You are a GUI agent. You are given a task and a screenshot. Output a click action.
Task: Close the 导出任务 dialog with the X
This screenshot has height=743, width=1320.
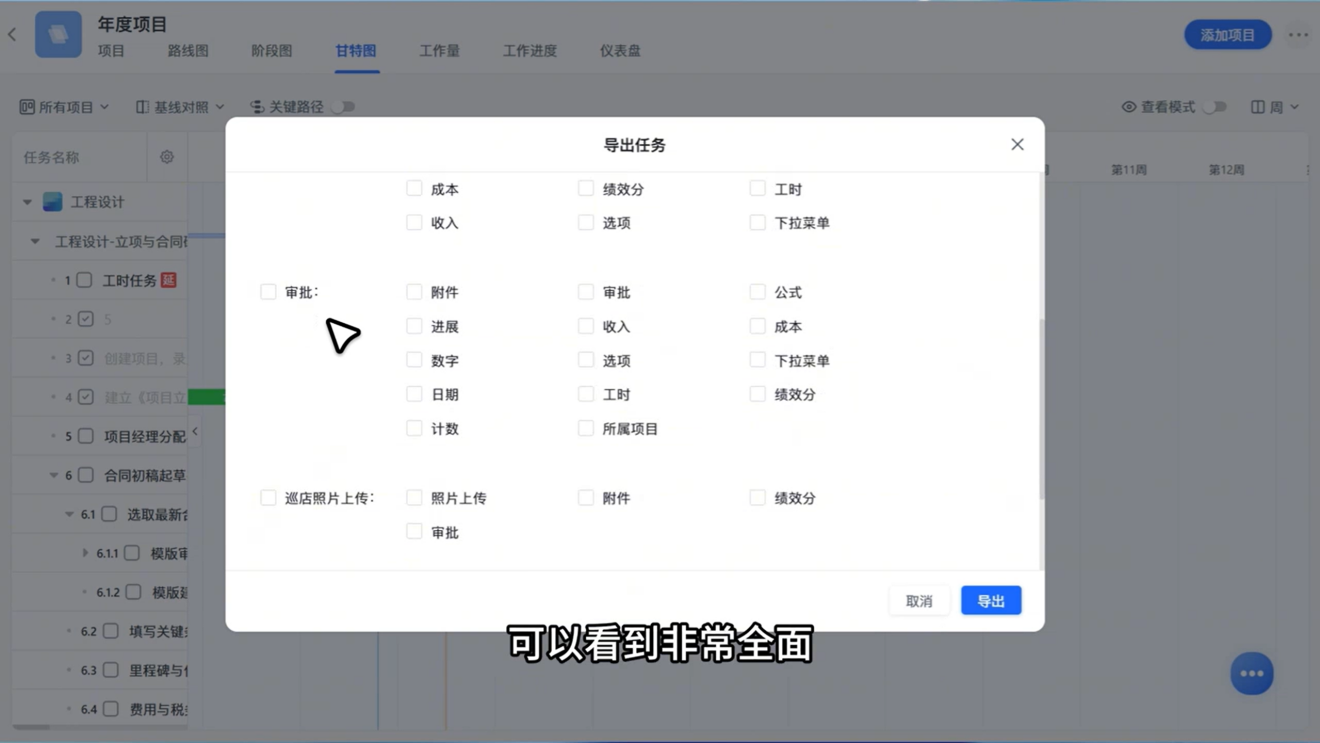(x=1017, y=145)
